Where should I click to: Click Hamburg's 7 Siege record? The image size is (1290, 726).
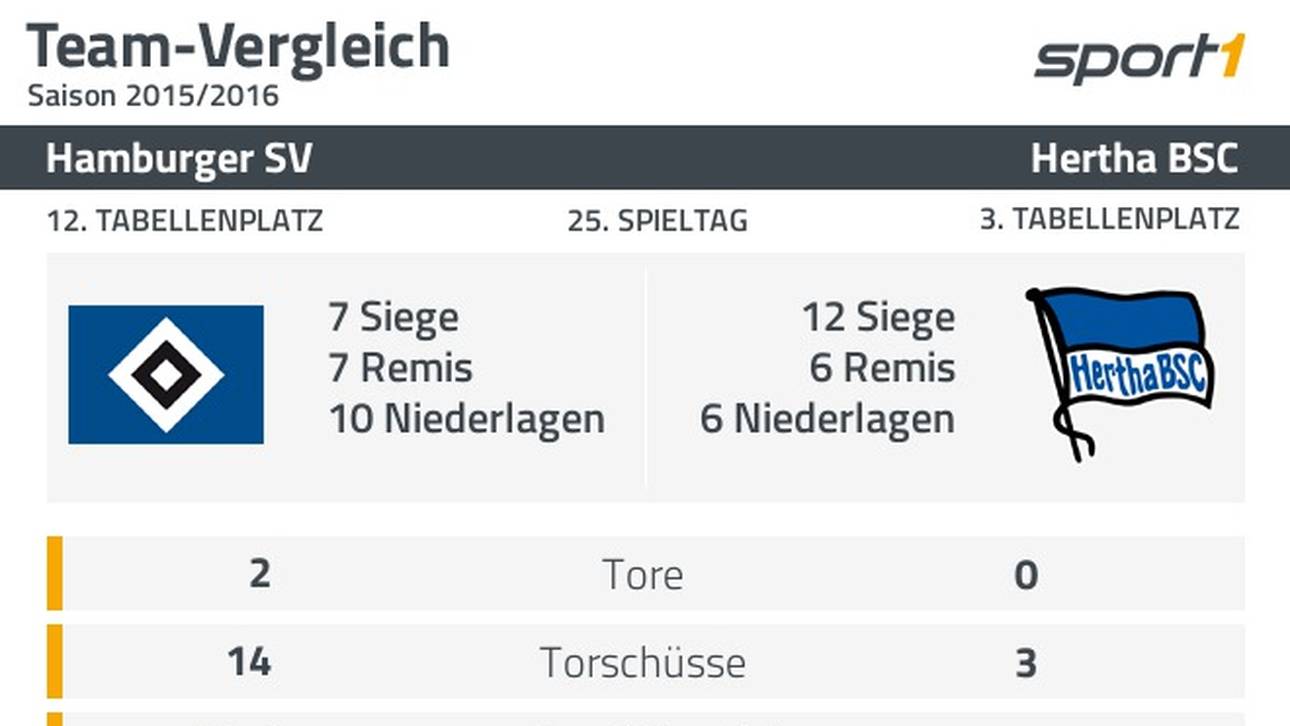tap(394, 318)
